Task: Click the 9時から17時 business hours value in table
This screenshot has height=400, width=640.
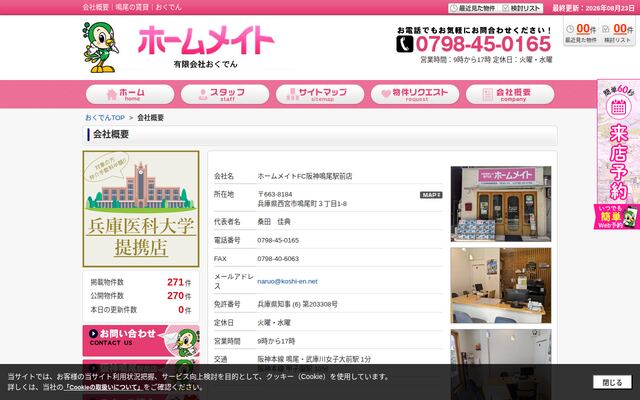Action: (x=276, y=341)
